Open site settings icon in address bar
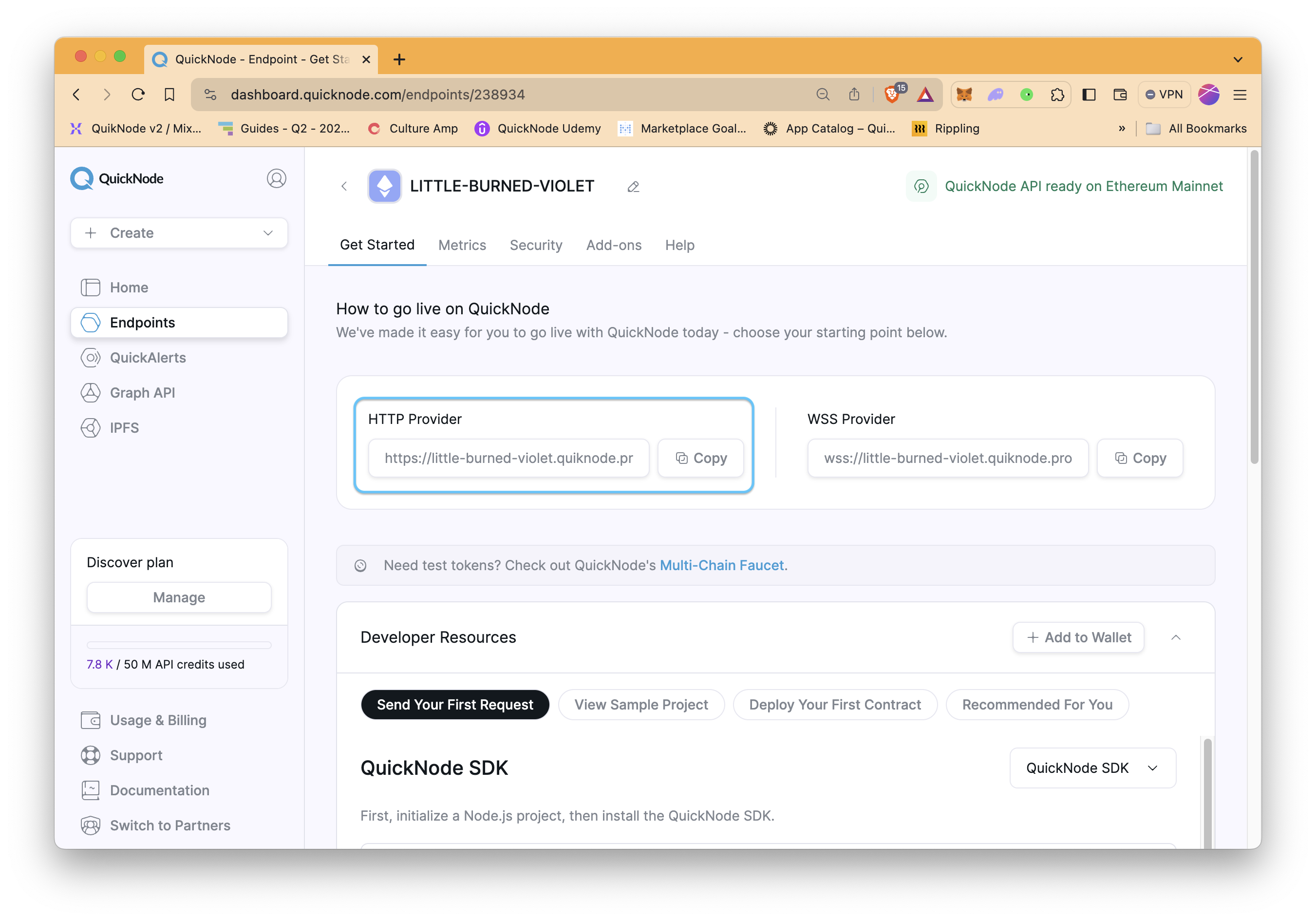The height and width of the screenshot is (921, 1316). pos(210,94)
